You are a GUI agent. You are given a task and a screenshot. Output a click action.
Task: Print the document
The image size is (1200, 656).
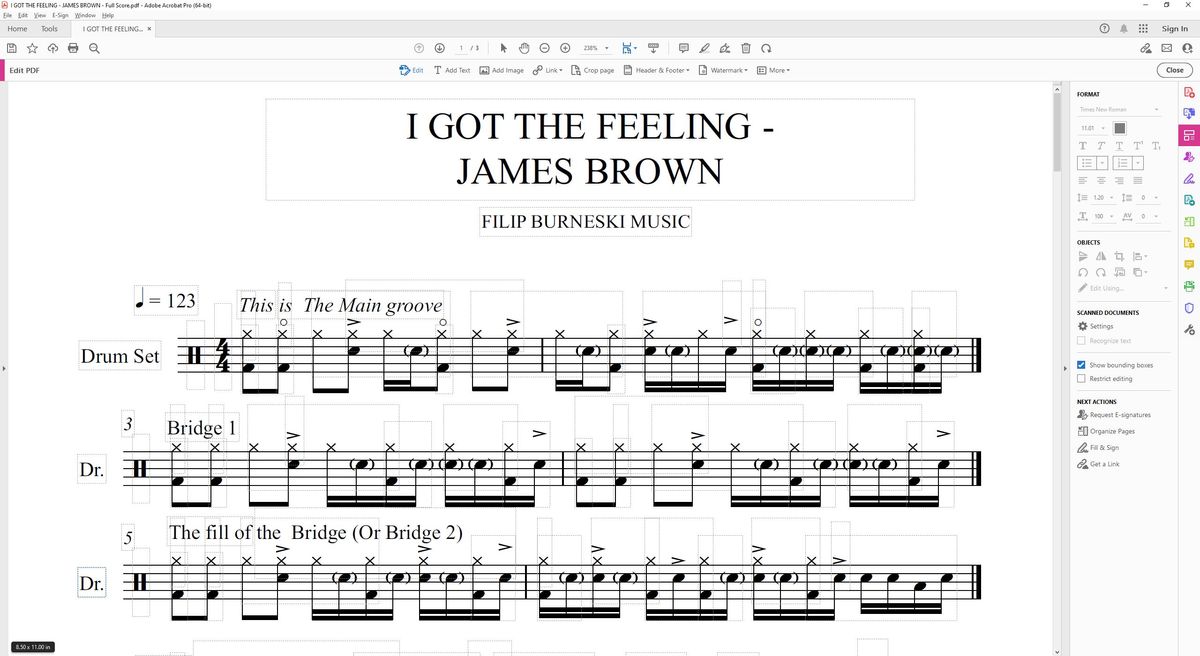[73, 48]
